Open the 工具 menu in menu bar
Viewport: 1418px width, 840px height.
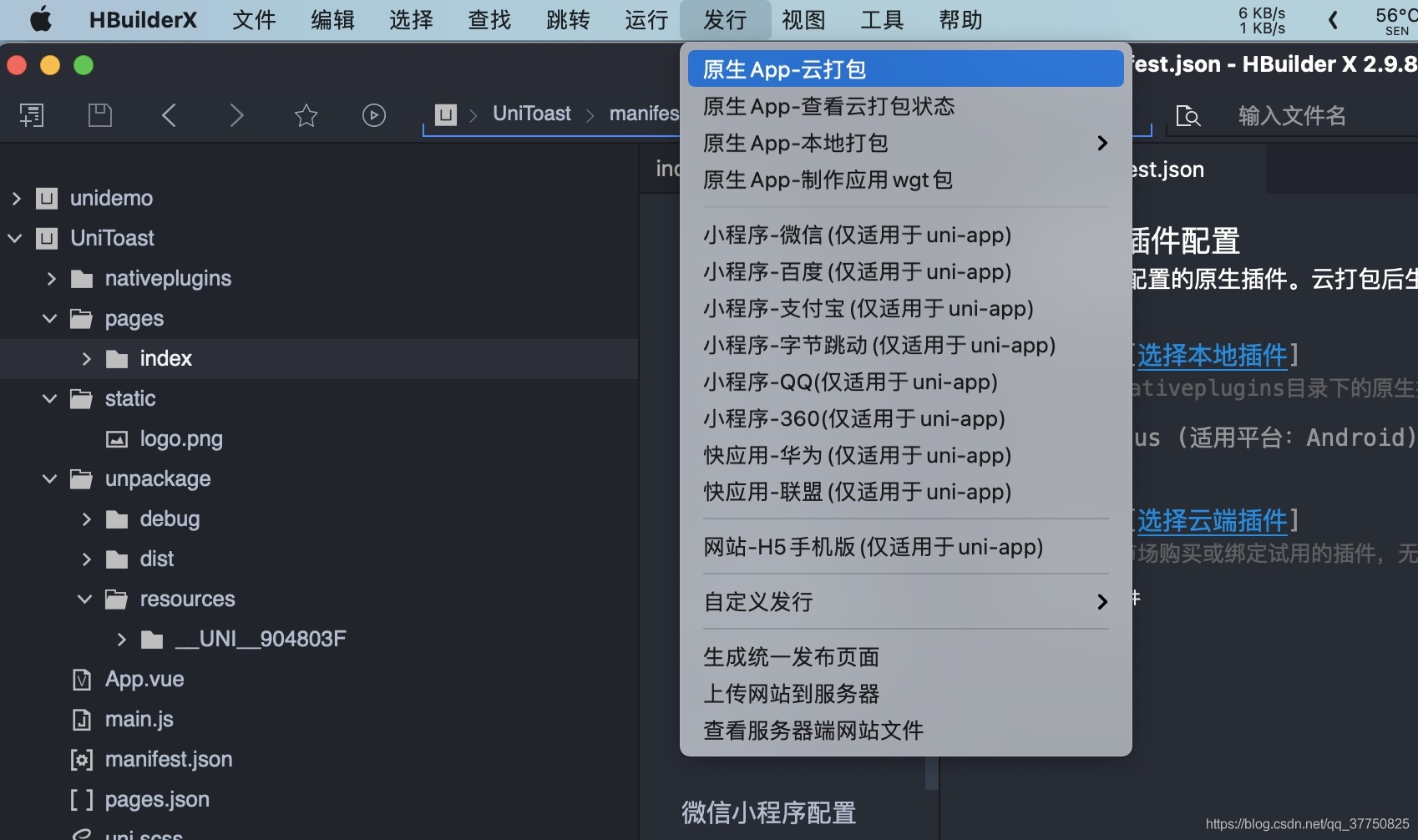(x=882, y=19)
